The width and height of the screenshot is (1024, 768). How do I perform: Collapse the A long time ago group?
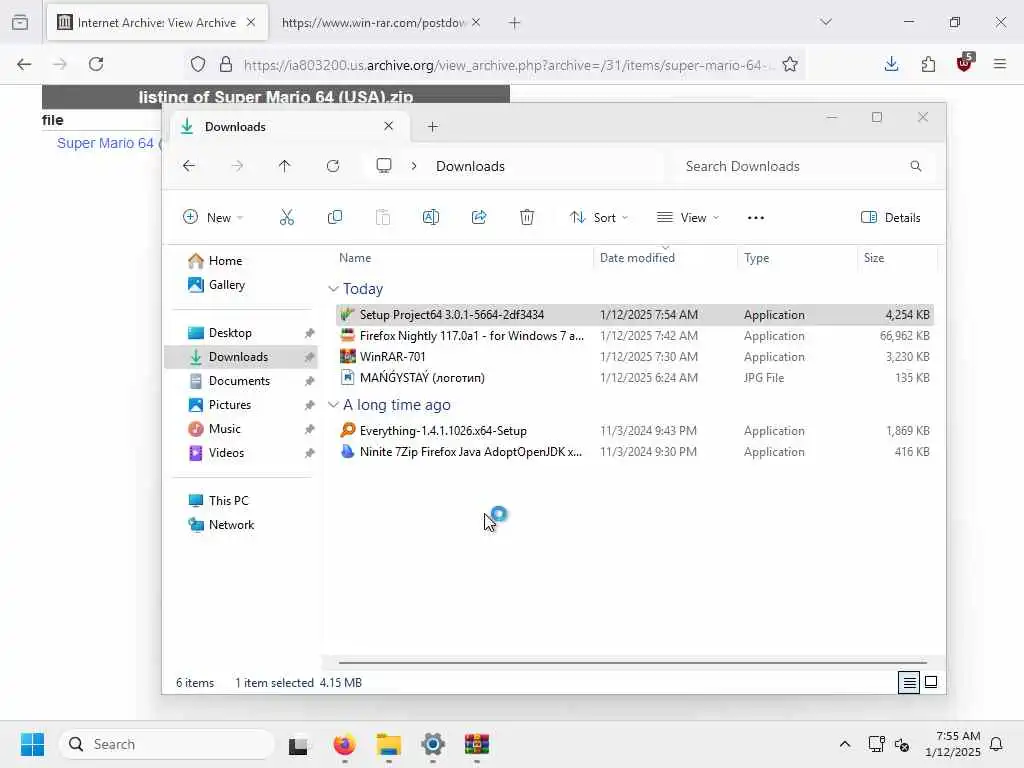tap(333, 405)
